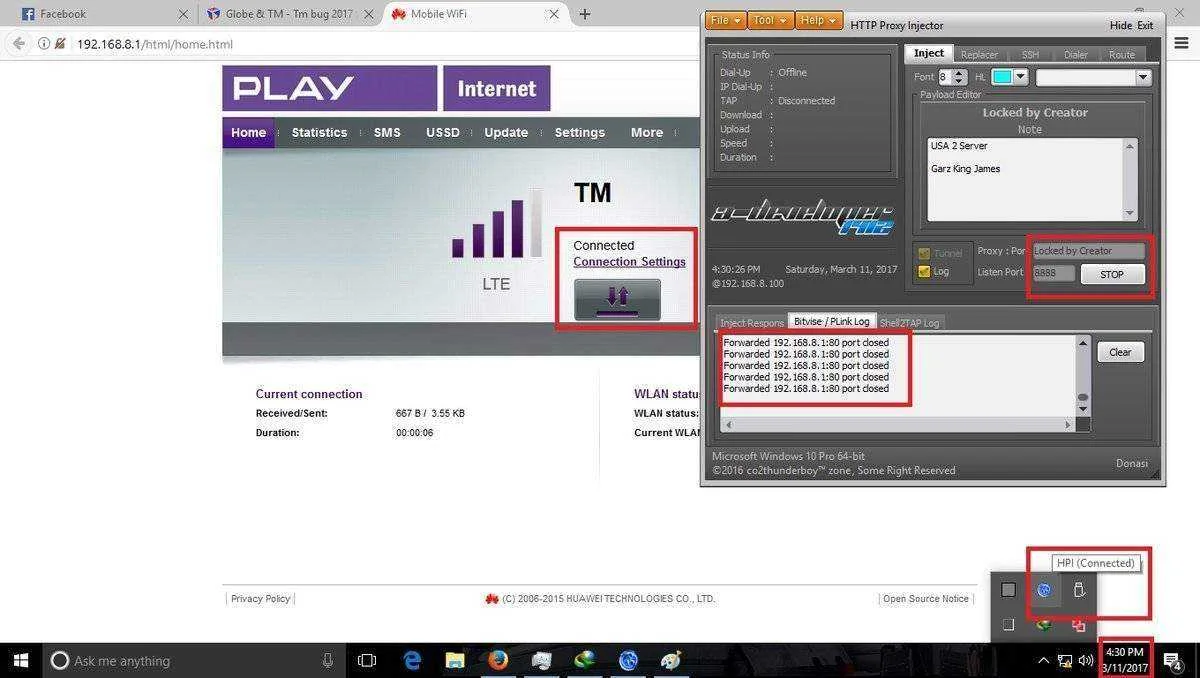1200x678 pixels.
Task: Open Task View on the taskbar
Action: point(367,660)
